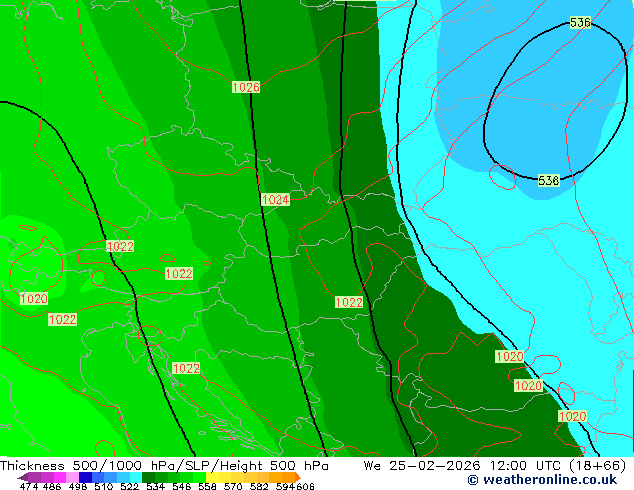The image size is (634, 490).
Task: Click the legend value 570
Action: tap(233, 486)
